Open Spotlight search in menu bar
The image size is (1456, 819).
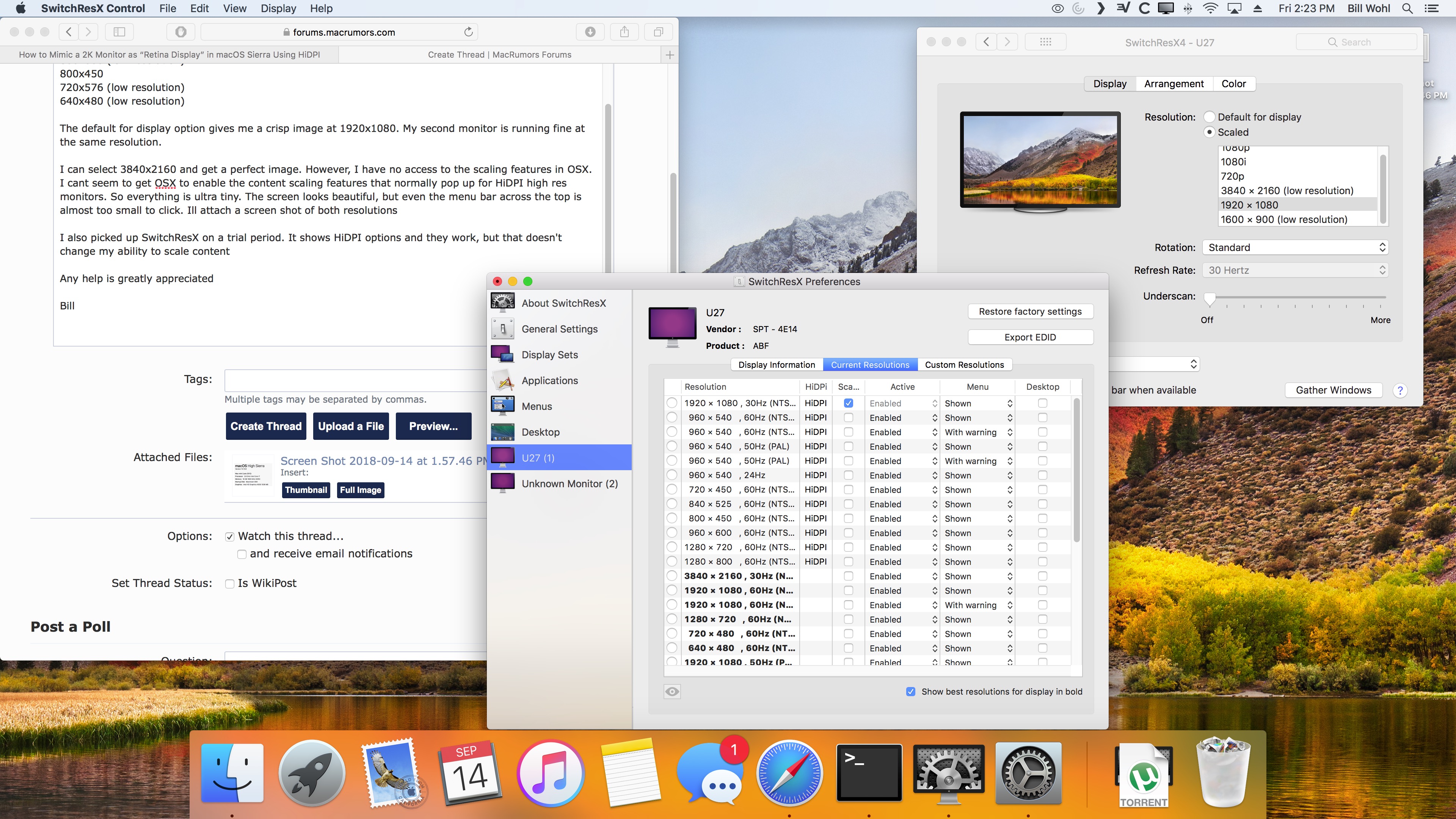[x=1407, y=8]
